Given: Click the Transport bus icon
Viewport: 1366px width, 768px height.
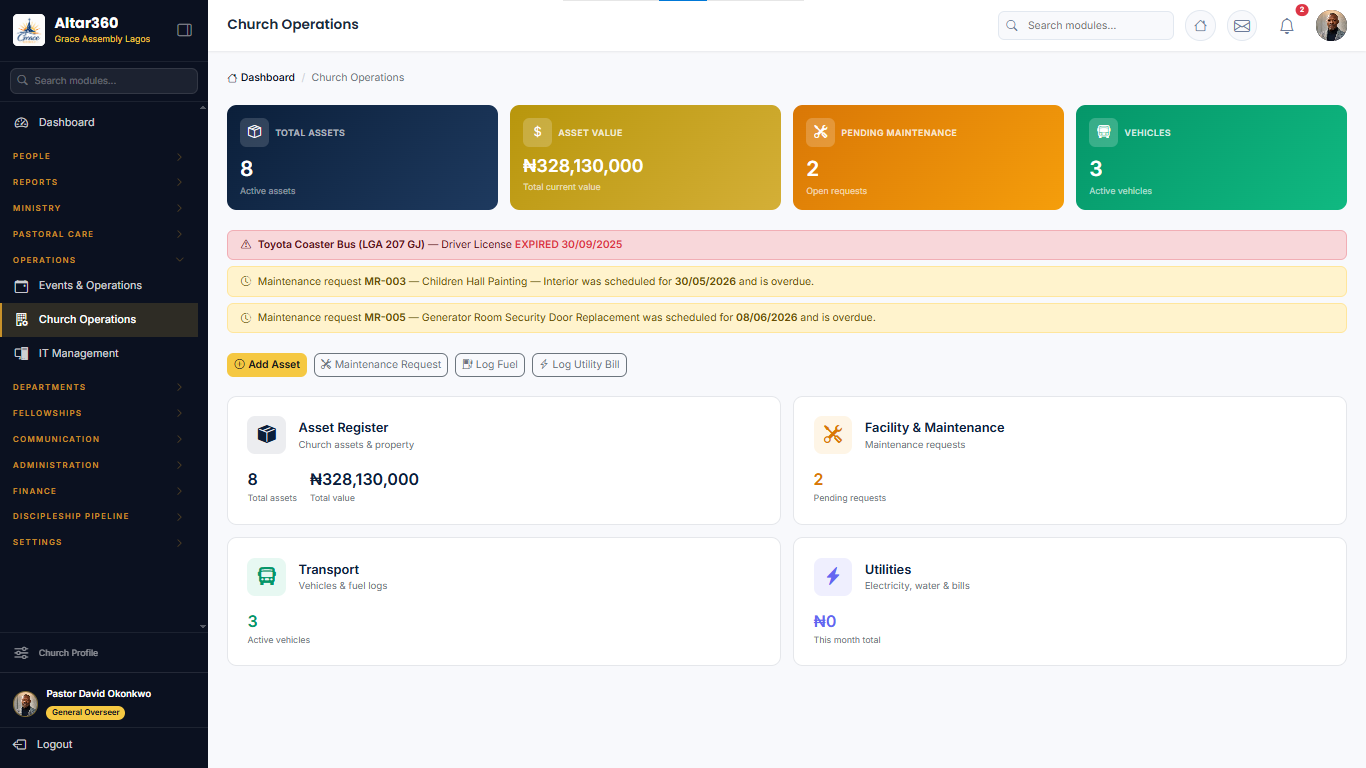Looking at the screenshot, I should pyautogui.click(x=266, y=577).
